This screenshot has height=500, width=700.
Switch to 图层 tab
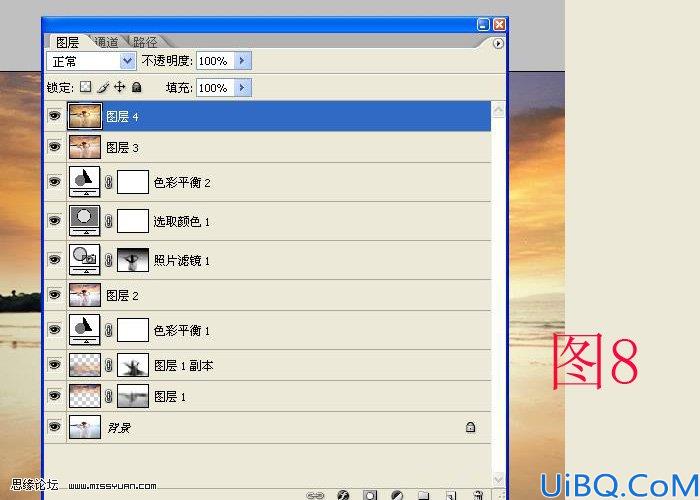click(67, 42)
